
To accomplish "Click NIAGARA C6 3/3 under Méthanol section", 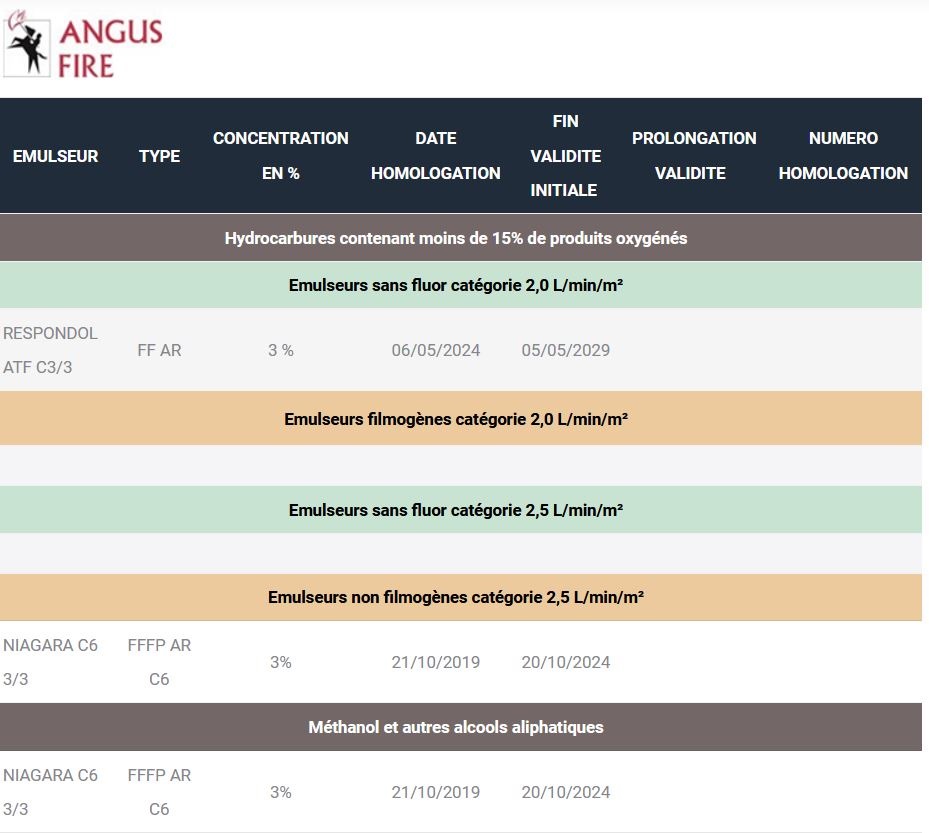I will pyautogui.click(x=51, y=792).
